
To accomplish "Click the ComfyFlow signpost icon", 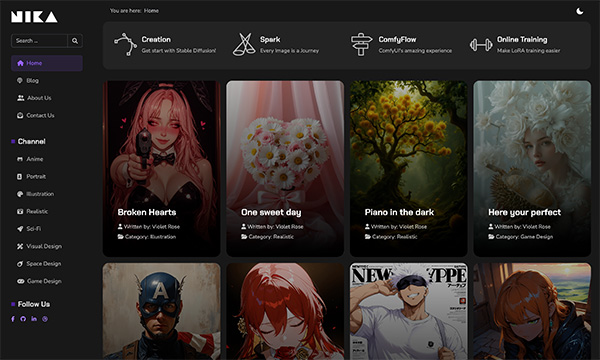I will (362, 44).
